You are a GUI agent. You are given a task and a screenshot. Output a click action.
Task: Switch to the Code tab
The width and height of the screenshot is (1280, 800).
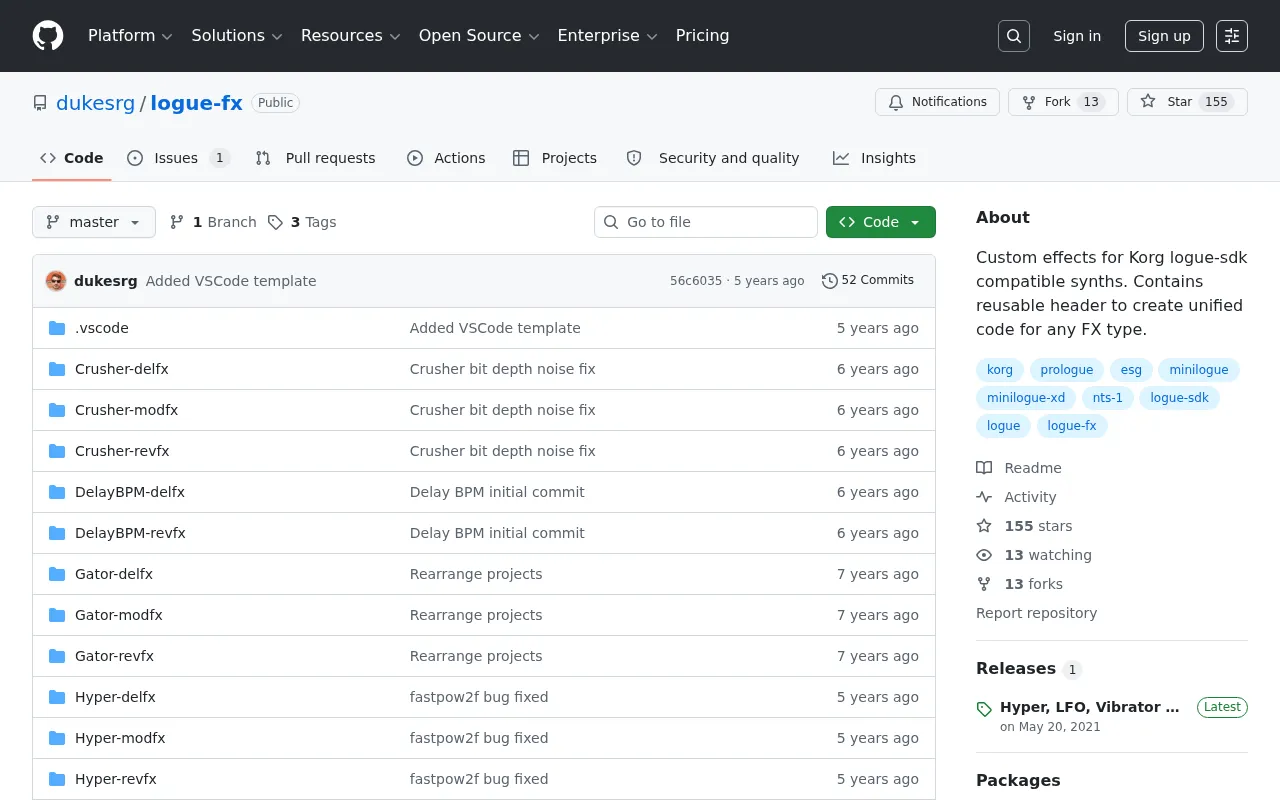72,158
